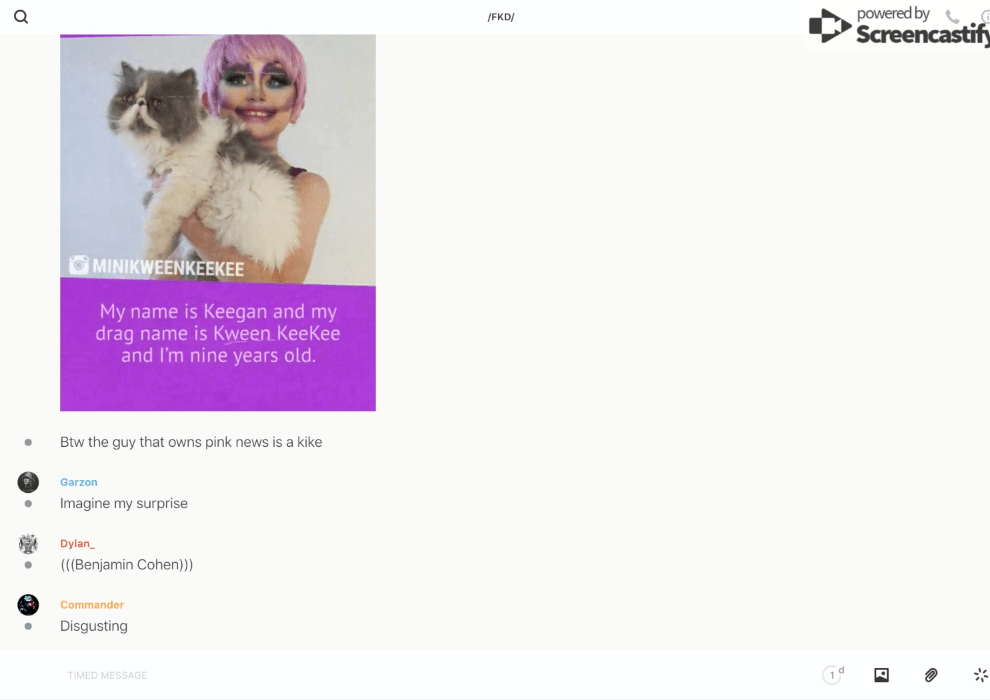Select the "Imagine my surprise" message
Viewport: 990px width, 700px height.
(x=124, y=503)
